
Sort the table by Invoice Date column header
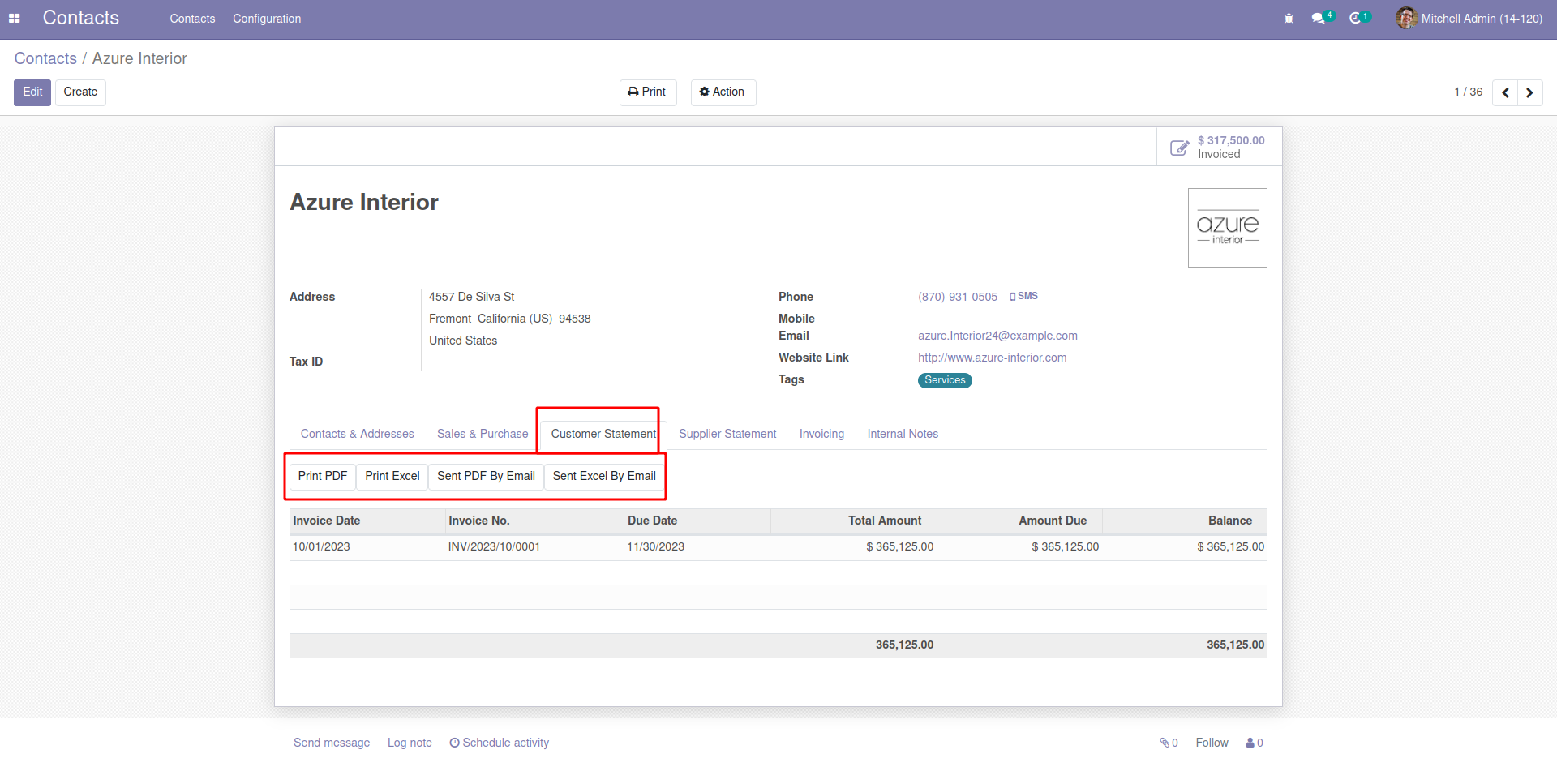click(x=327, y=521)
